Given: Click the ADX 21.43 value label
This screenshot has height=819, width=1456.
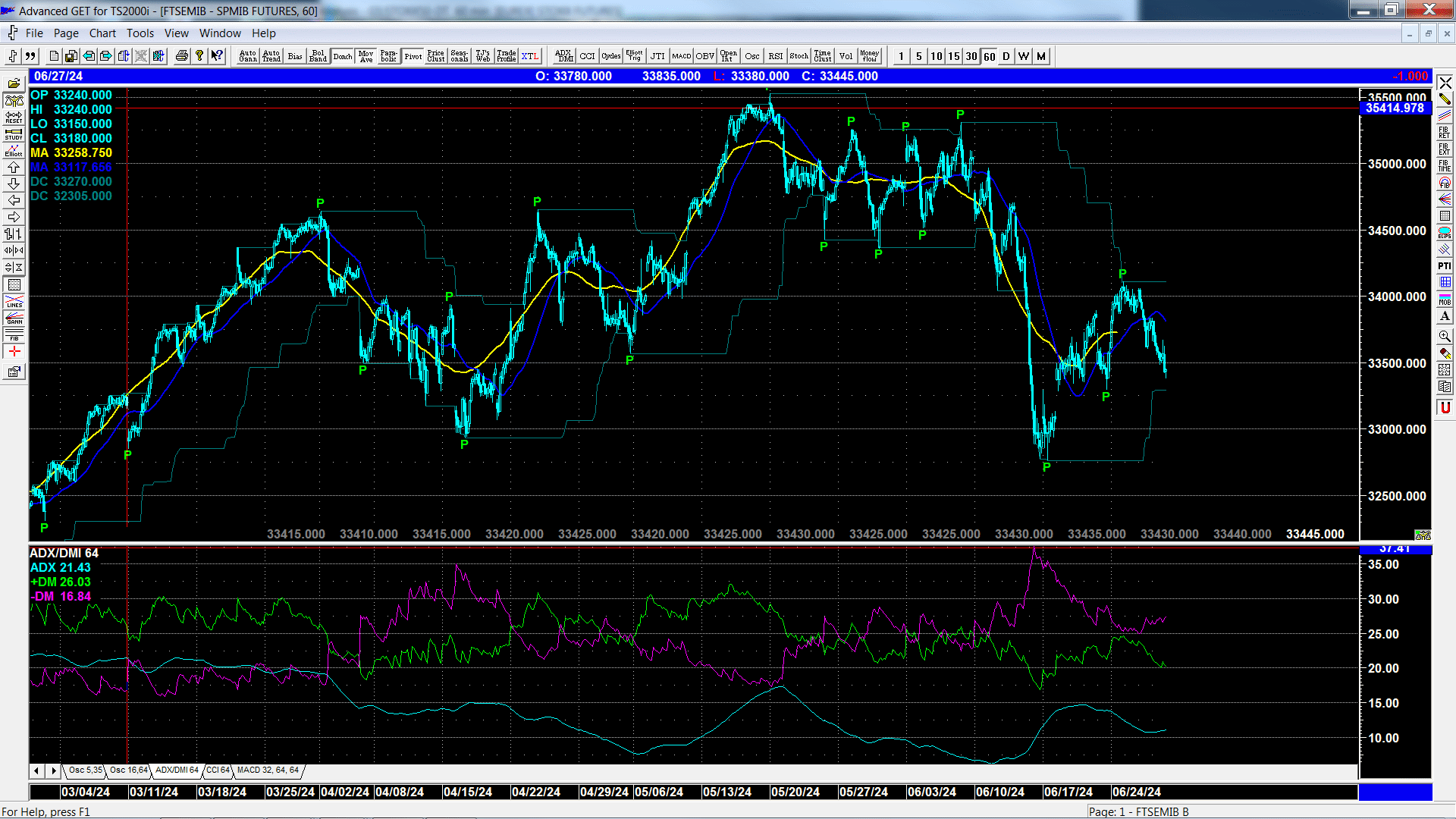Looking at the screenshot, I should click(60, 568).
